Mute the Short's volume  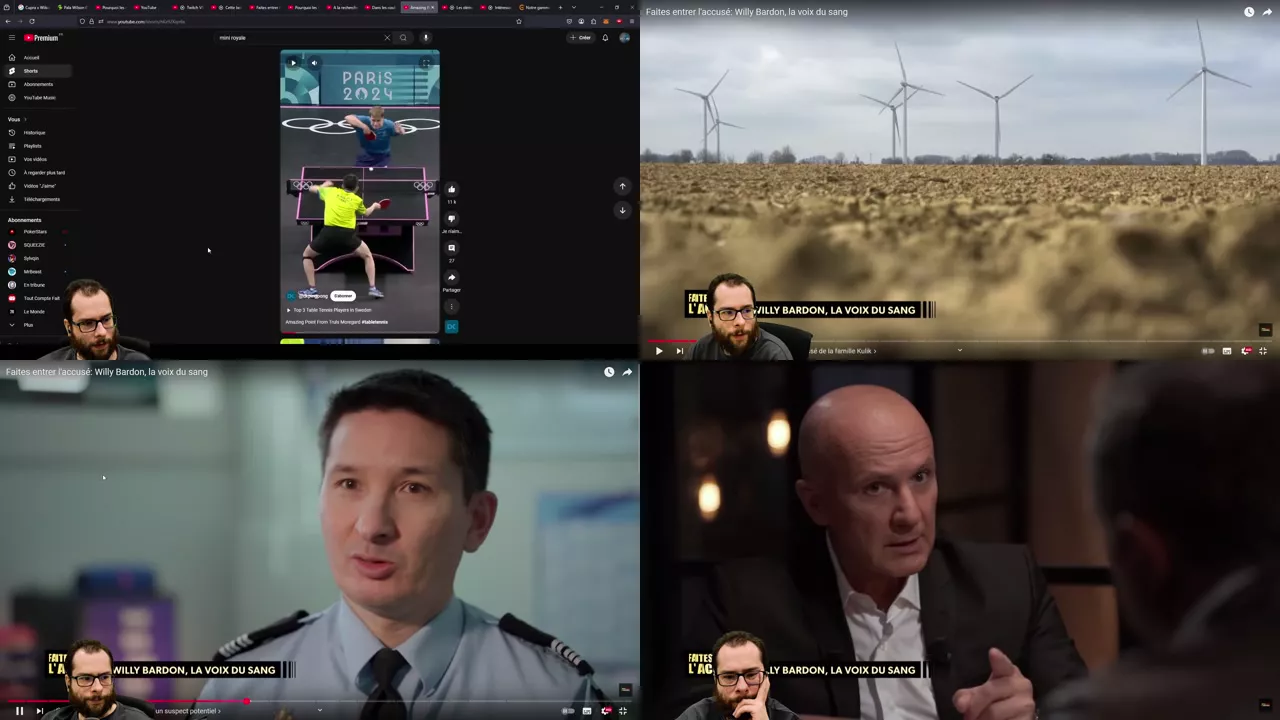click(x=314, y=63)
